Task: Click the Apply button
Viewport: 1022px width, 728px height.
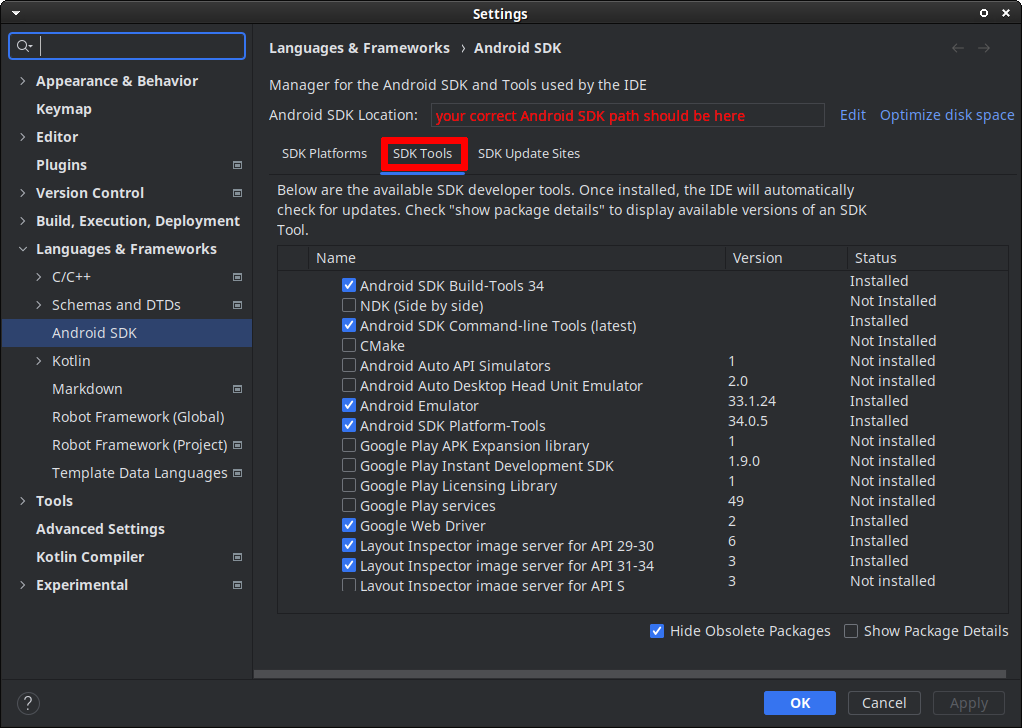Action: tap(969, 703)
